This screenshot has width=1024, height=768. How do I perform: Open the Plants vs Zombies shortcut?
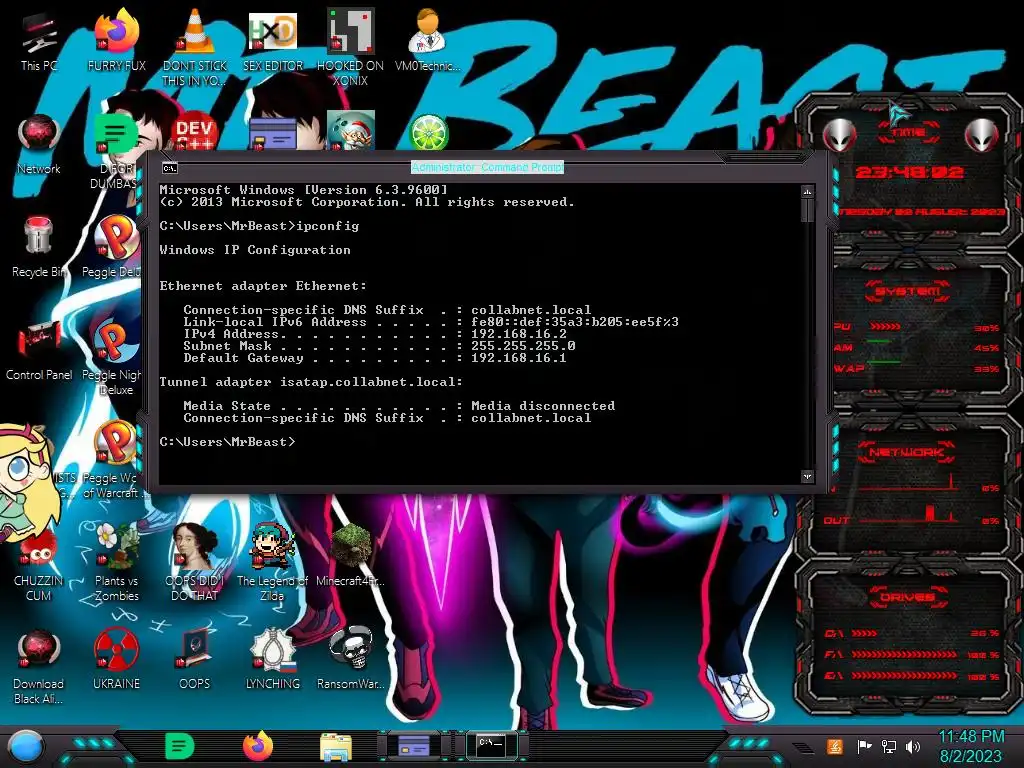(116, 562)
